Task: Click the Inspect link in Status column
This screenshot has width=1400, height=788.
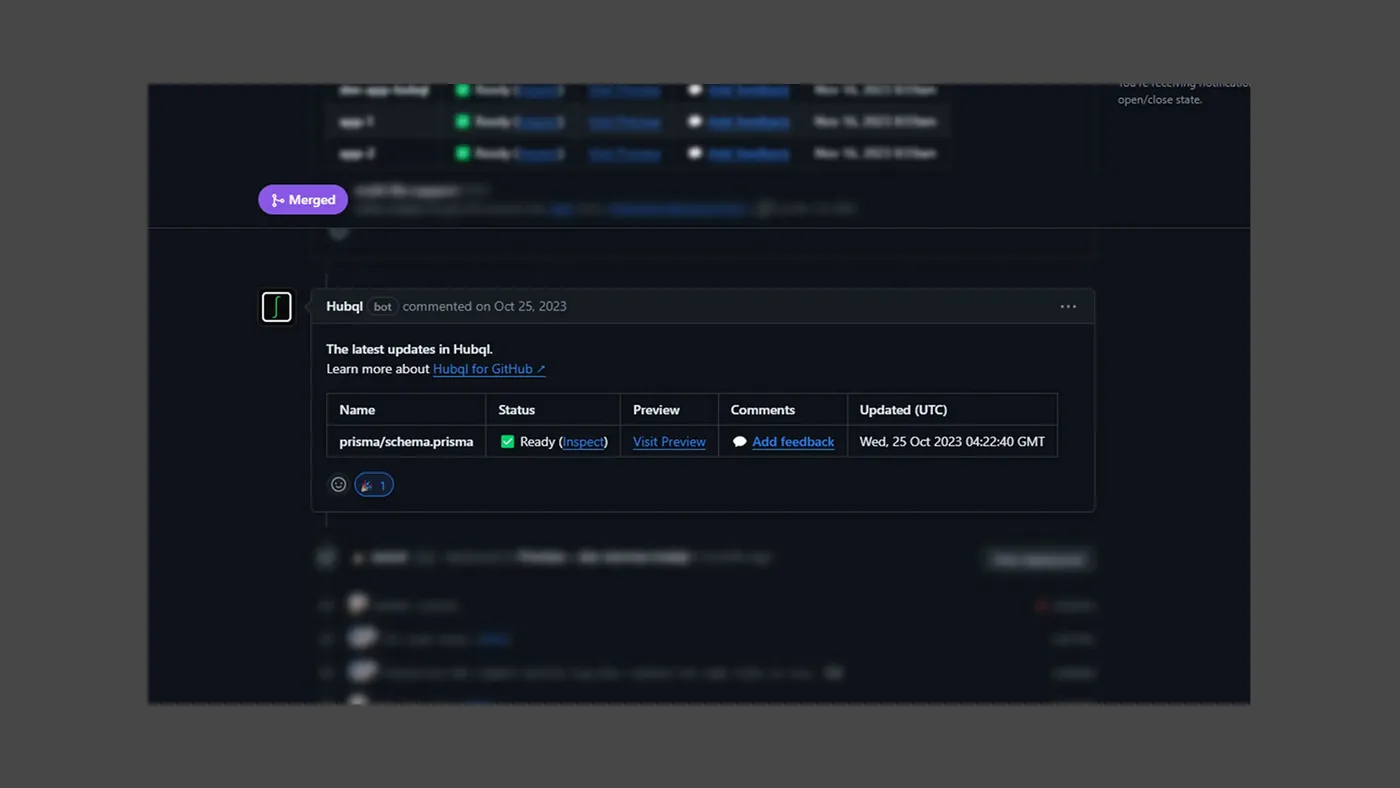Action: [x=583, y=442]
